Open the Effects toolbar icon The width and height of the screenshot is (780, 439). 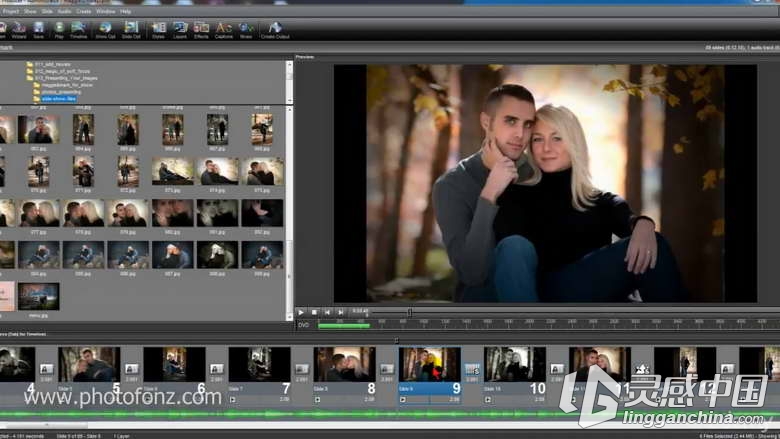tap(201, 30)
